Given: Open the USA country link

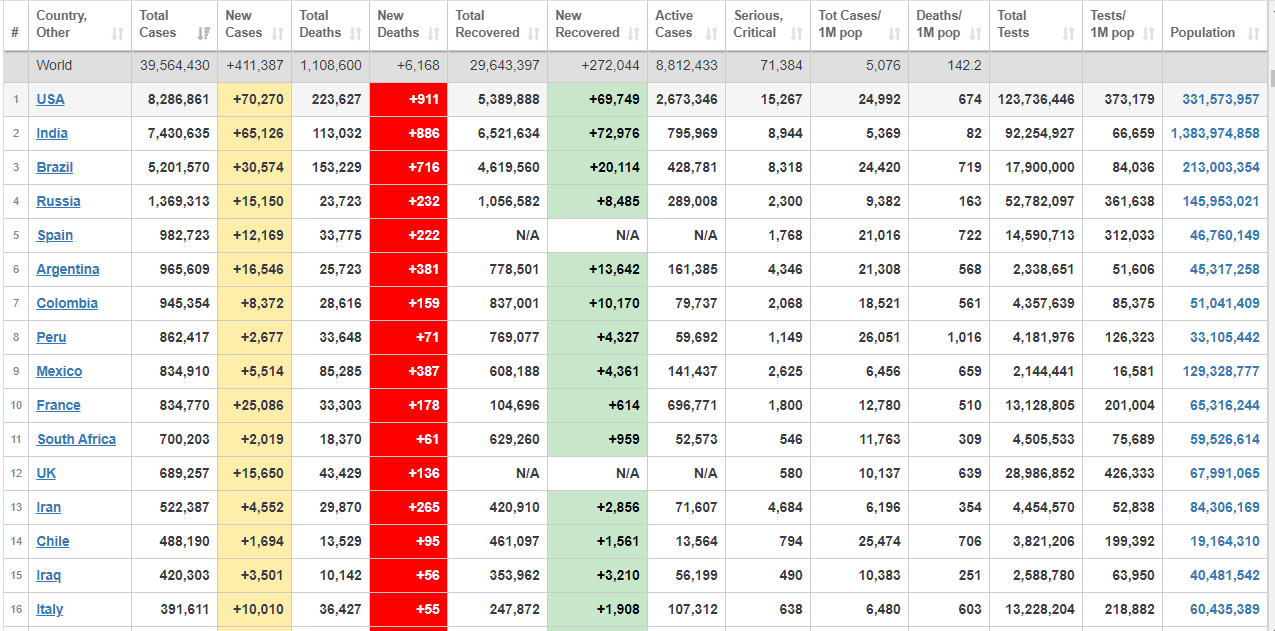Looking at the screenshot, I should click(x=51, y=99).
